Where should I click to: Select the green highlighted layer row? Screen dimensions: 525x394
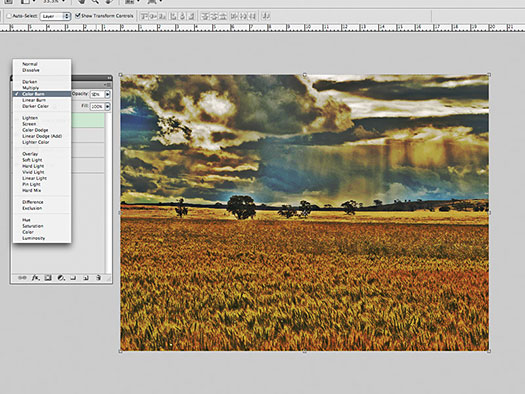pyautogui.click(x=88, y=120)
